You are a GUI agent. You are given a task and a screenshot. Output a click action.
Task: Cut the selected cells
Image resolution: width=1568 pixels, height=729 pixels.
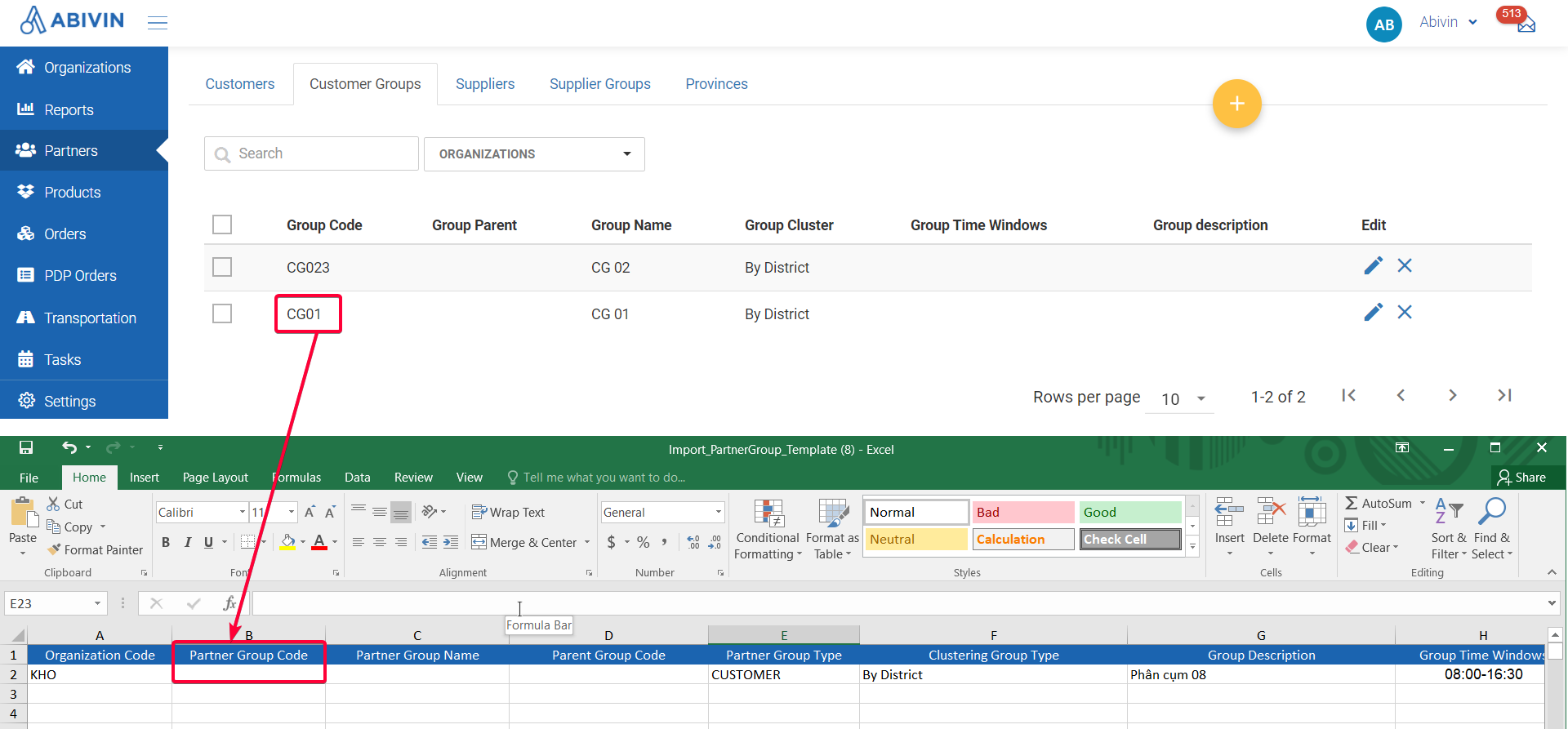point(65,505)
